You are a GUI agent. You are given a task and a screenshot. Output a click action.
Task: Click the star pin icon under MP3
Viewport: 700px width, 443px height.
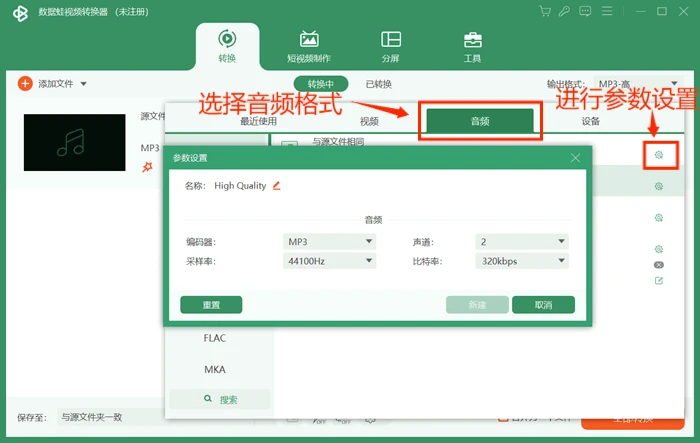[147, 167]
